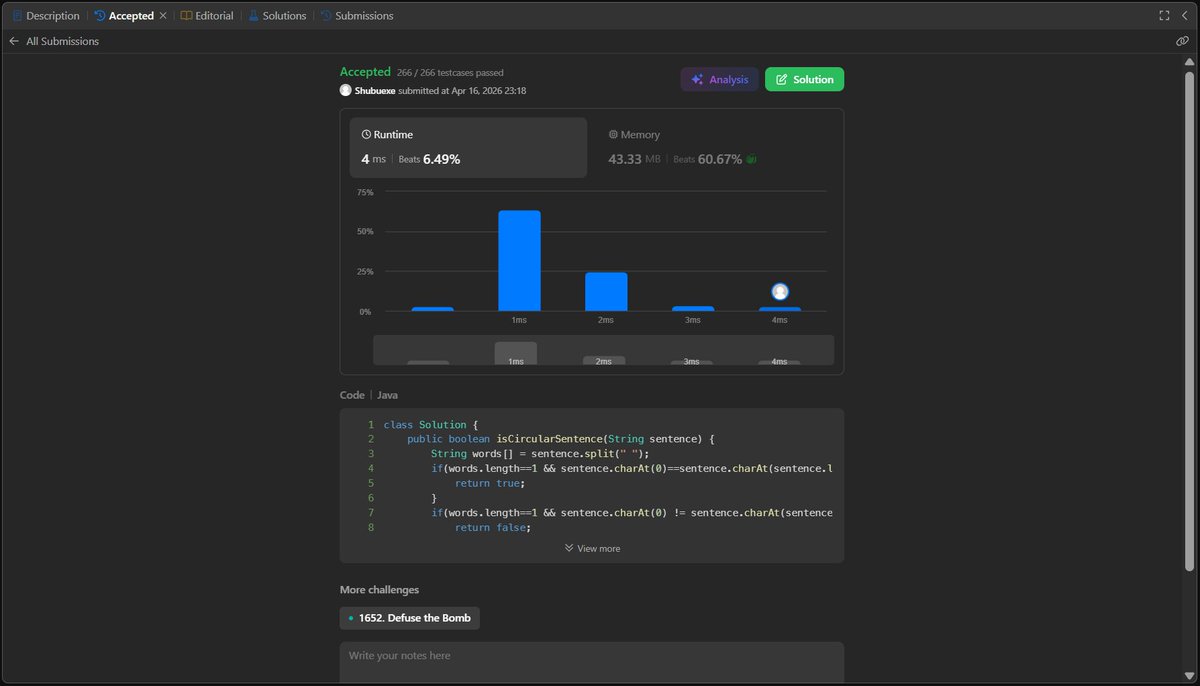Click the 4ms section of range slider

779,361
